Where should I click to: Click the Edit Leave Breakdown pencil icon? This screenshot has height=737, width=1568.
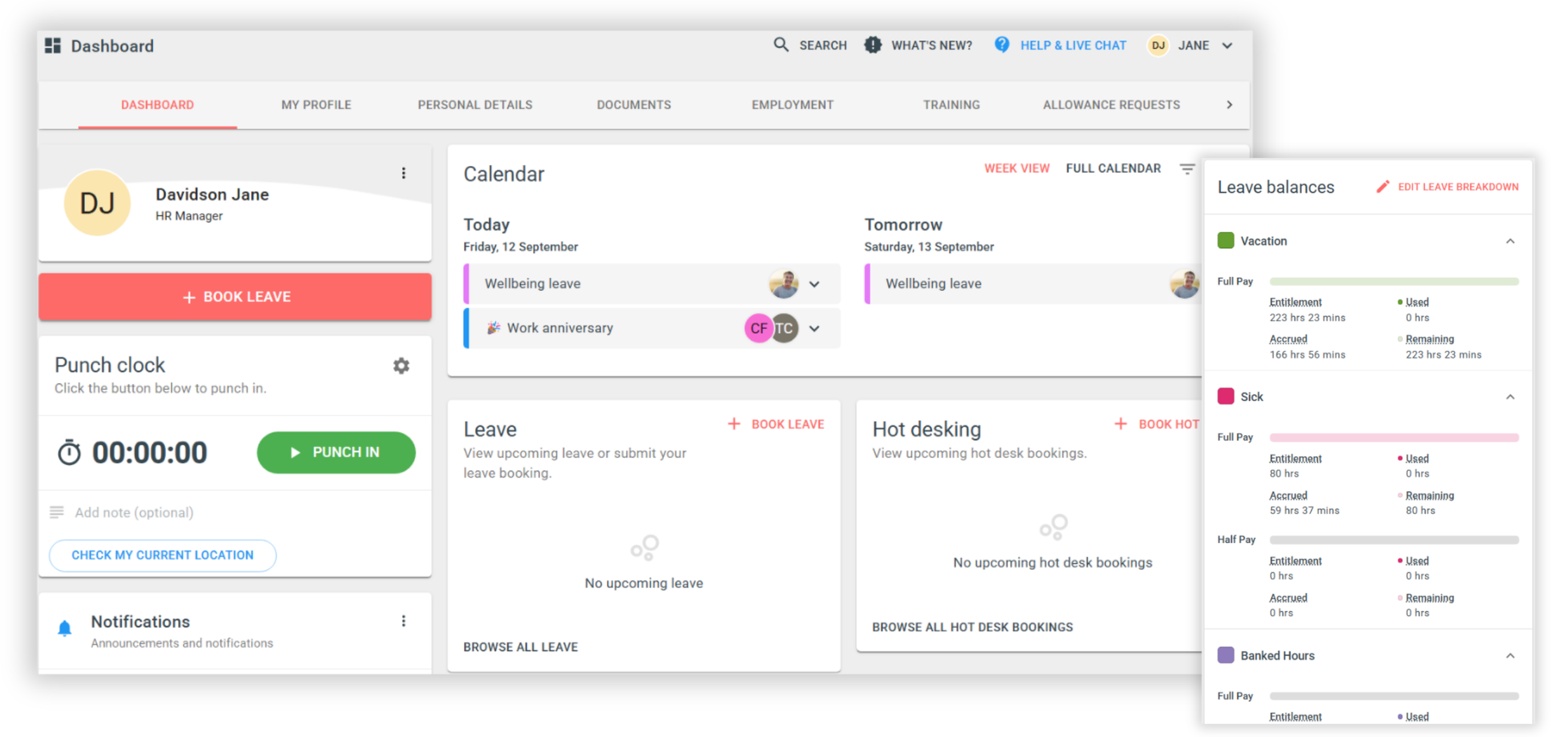coord(1383,187)
